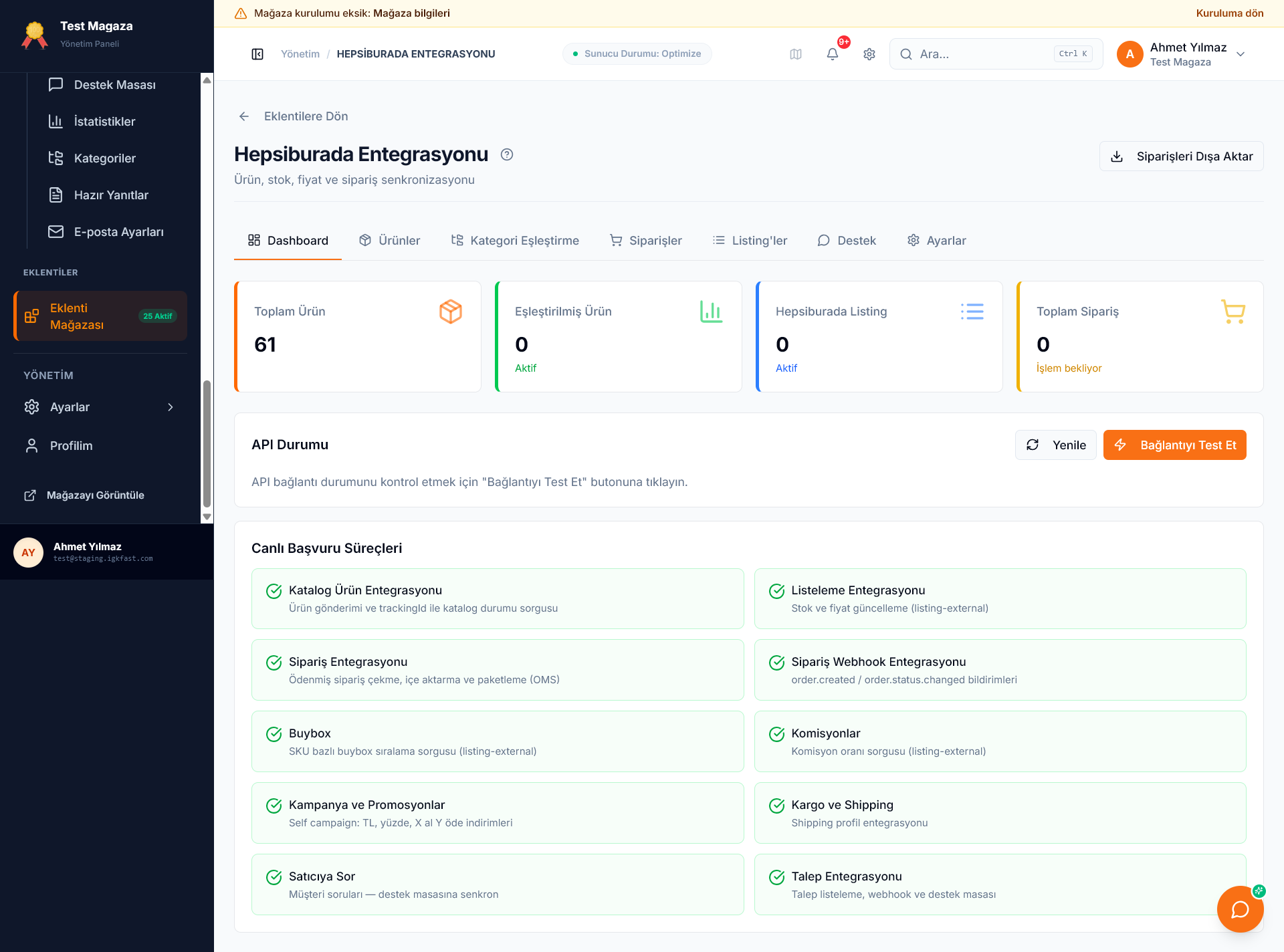The width and height of the screenshot is (1284, 952).
Task: Open notifications bell
Action: point(833,54)
